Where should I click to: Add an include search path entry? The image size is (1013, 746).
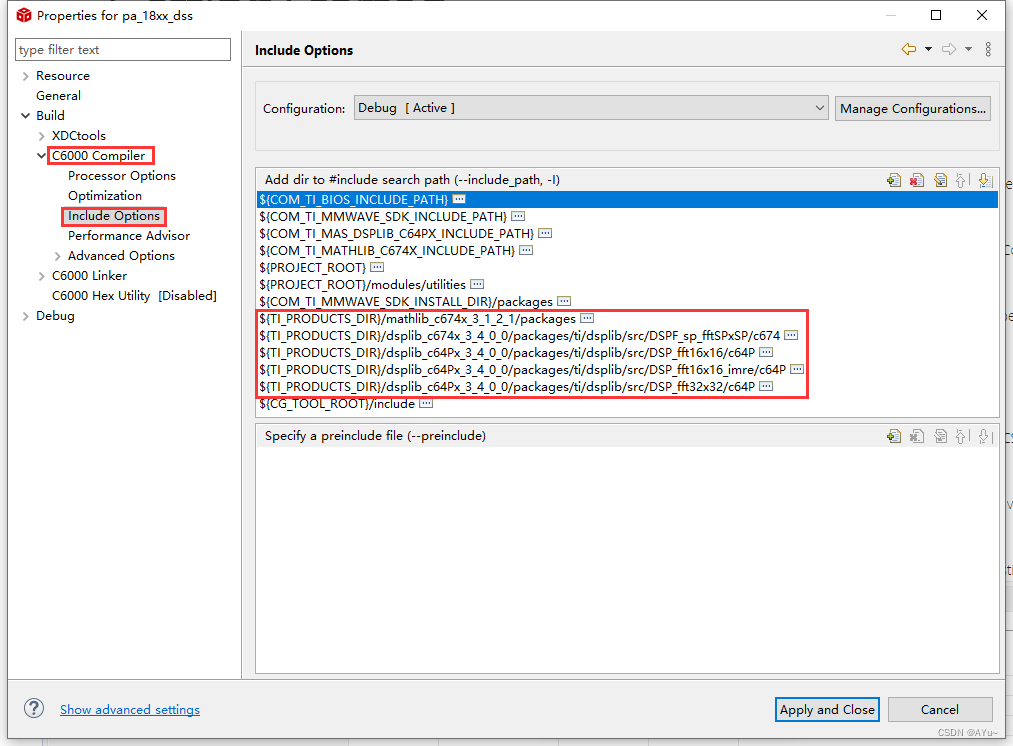893,180
